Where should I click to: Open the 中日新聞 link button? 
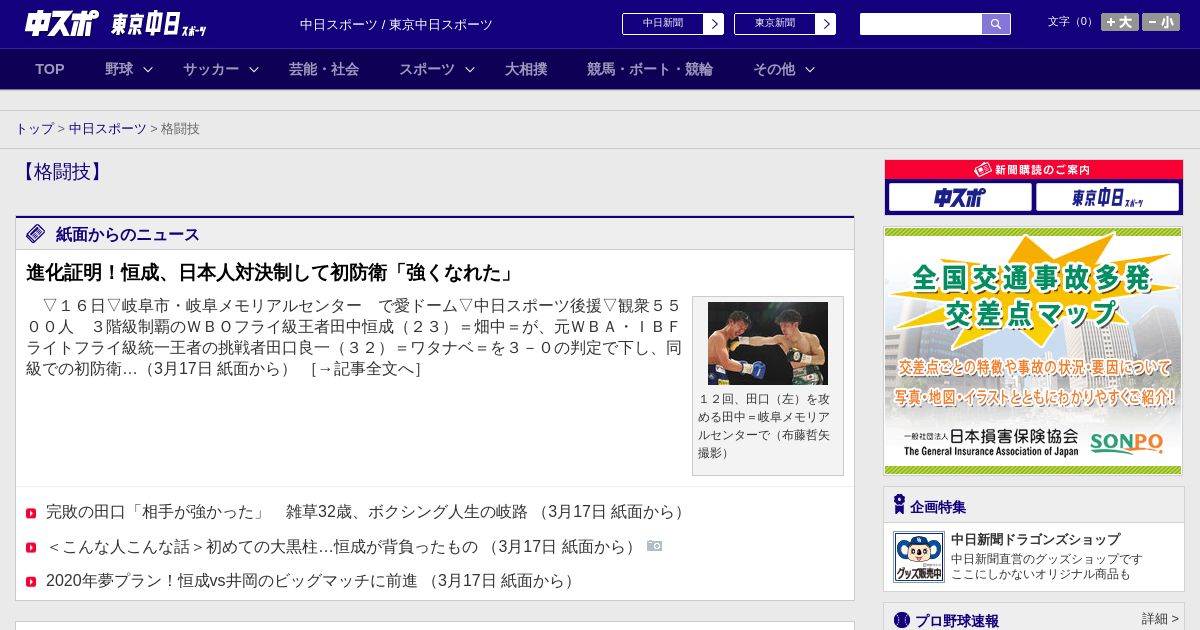pyautogui.click(x=663, y=24)
